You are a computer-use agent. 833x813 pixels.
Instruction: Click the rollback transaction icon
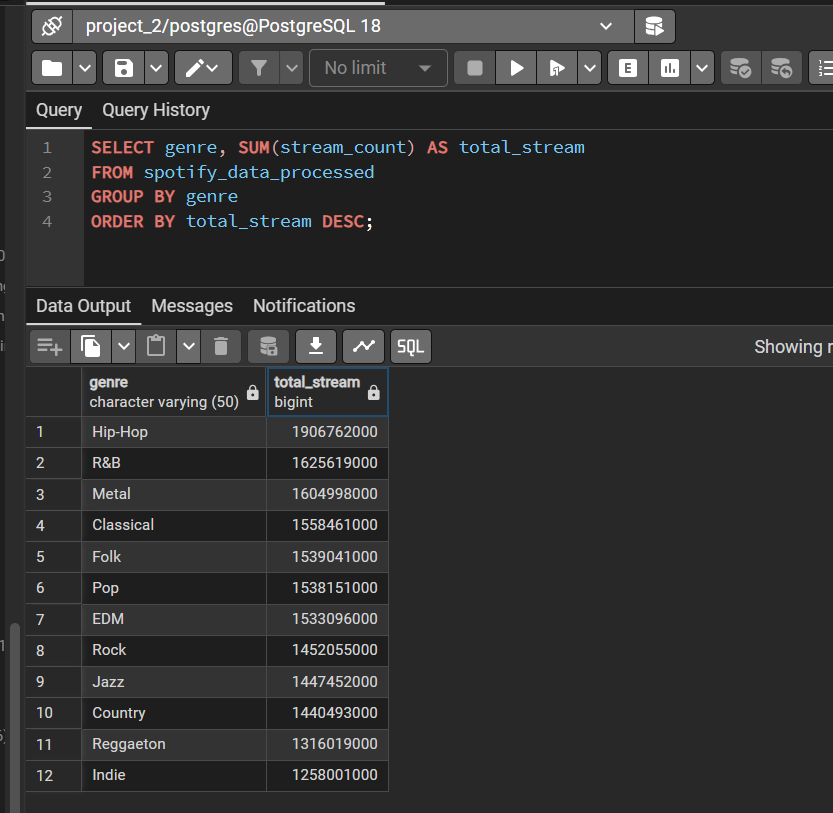(781, 68)
